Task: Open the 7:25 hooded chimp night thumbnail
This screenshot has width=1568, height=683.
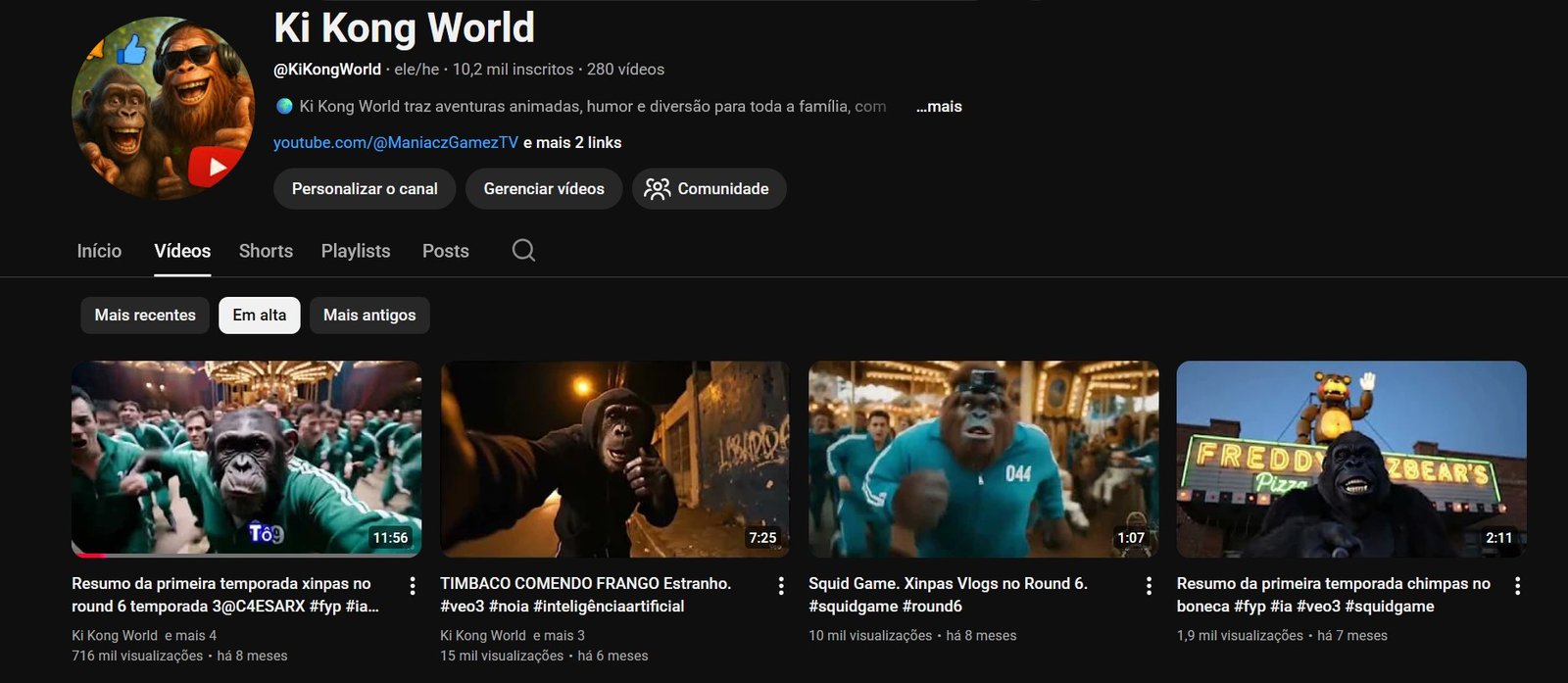Action: click(x=614, y=459)
